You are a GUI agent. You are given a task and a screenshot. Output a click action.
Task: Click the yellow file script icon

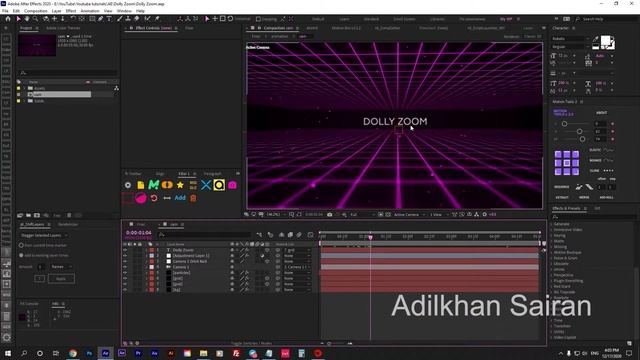click(141, 185)
